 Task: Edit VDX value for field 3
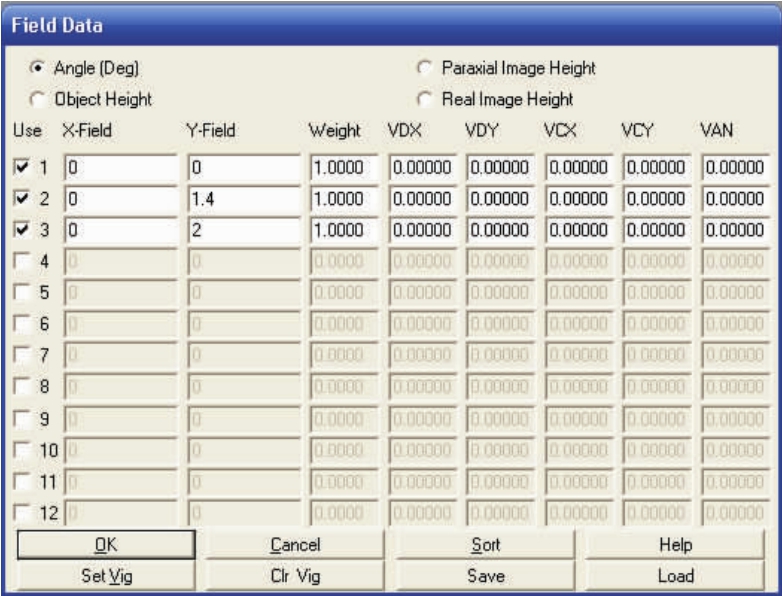422,229
